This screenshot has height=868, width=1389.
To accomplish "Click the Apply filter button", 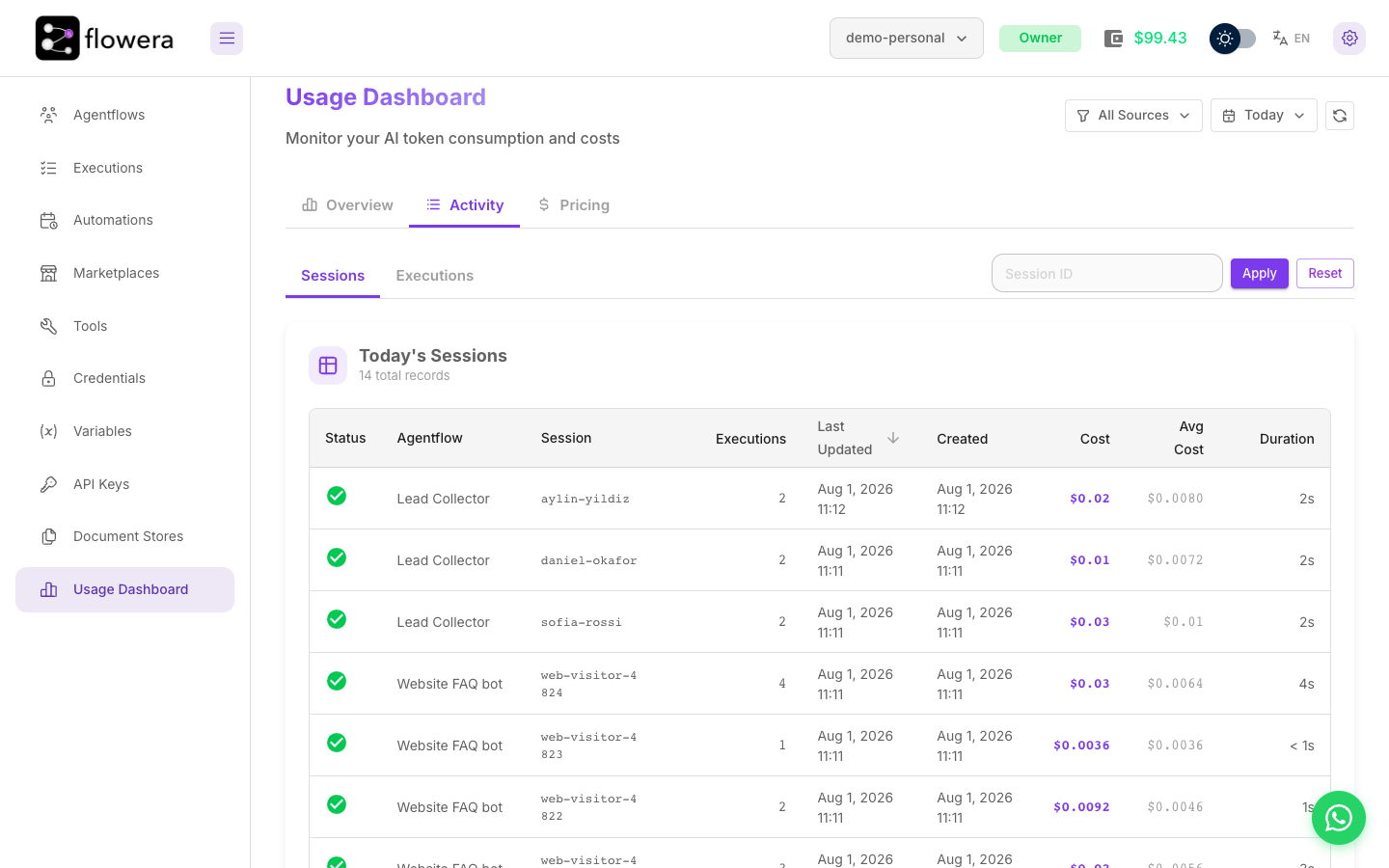I will tap(1259, 273).
